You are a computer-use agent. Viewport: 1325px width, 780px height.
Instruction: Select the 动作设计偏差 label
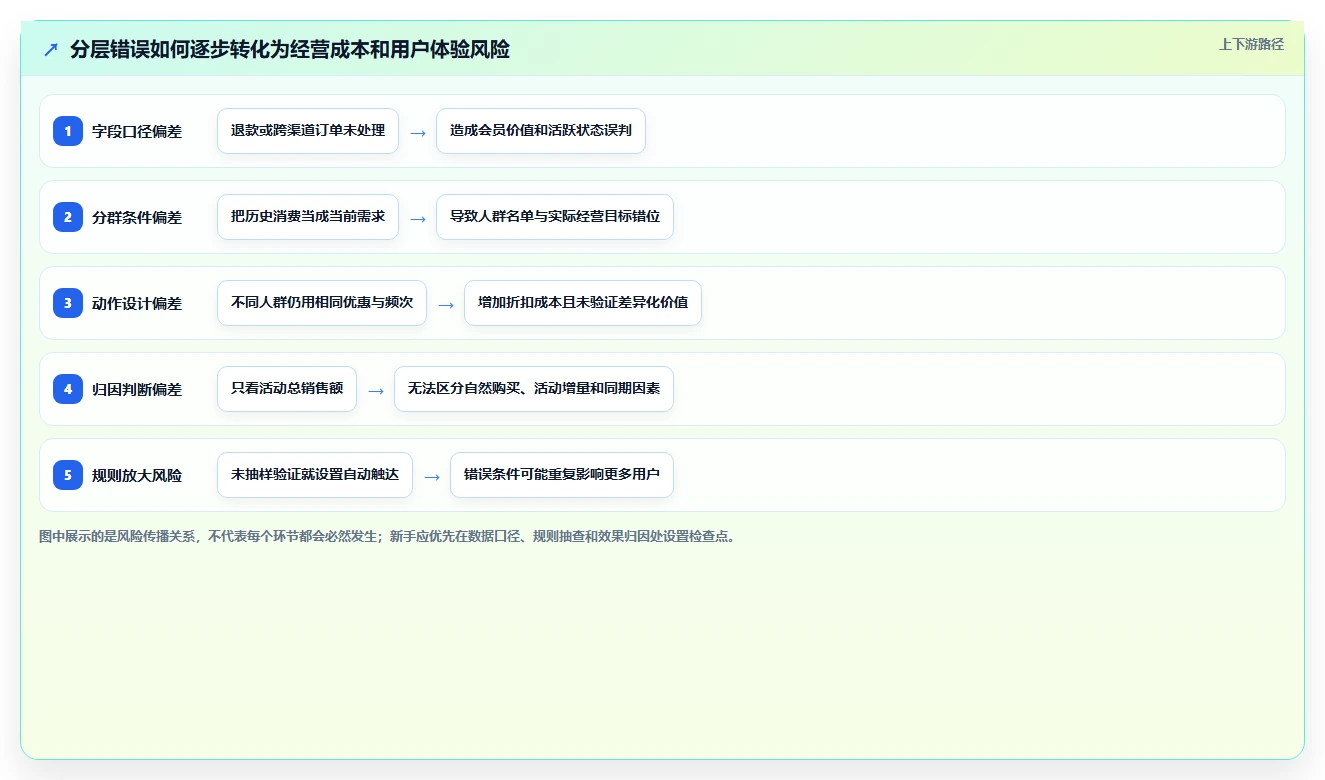click(x=137, y=303)
